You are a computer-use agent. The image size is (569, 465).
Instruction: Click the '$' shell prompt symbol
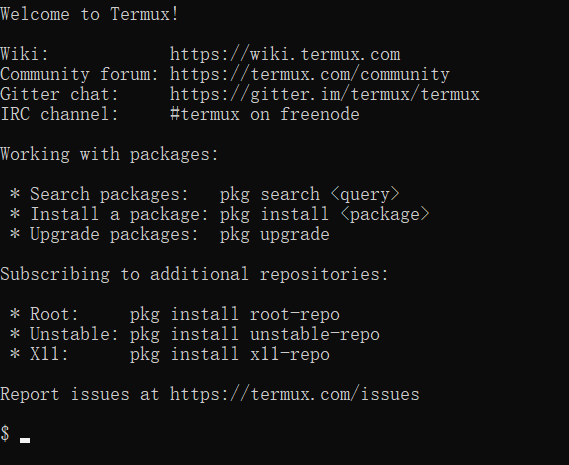5,434
